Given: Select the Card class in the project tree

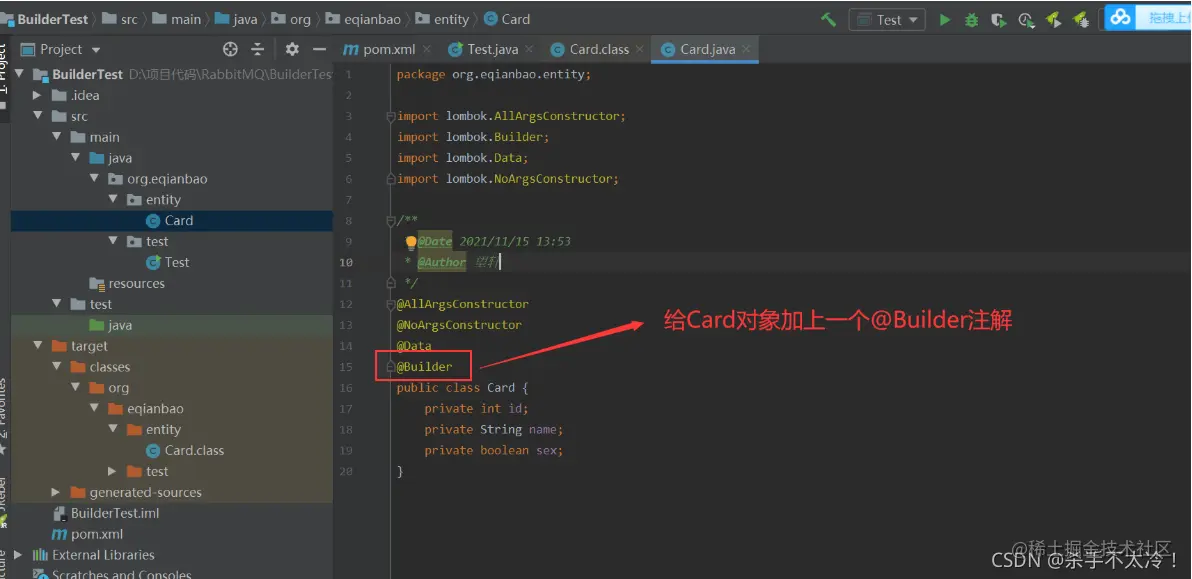Looking at the screenshot, I should click(x=171, y=220).
